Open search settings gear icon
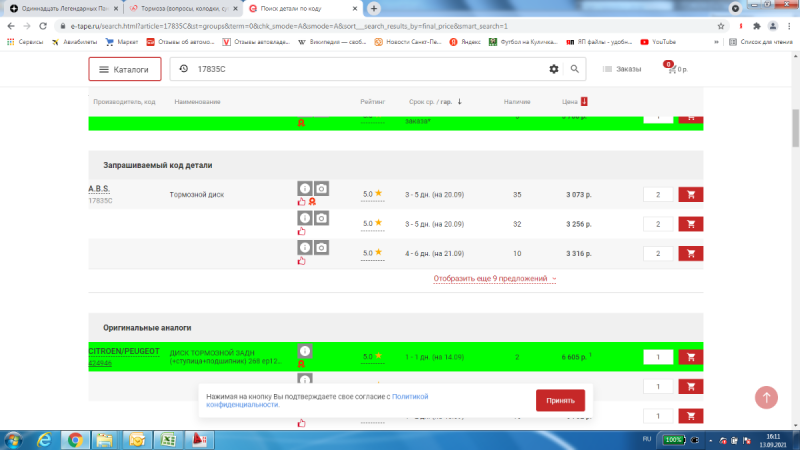The width and height of the screenshot is (800, 450). (x=554, y=69)
